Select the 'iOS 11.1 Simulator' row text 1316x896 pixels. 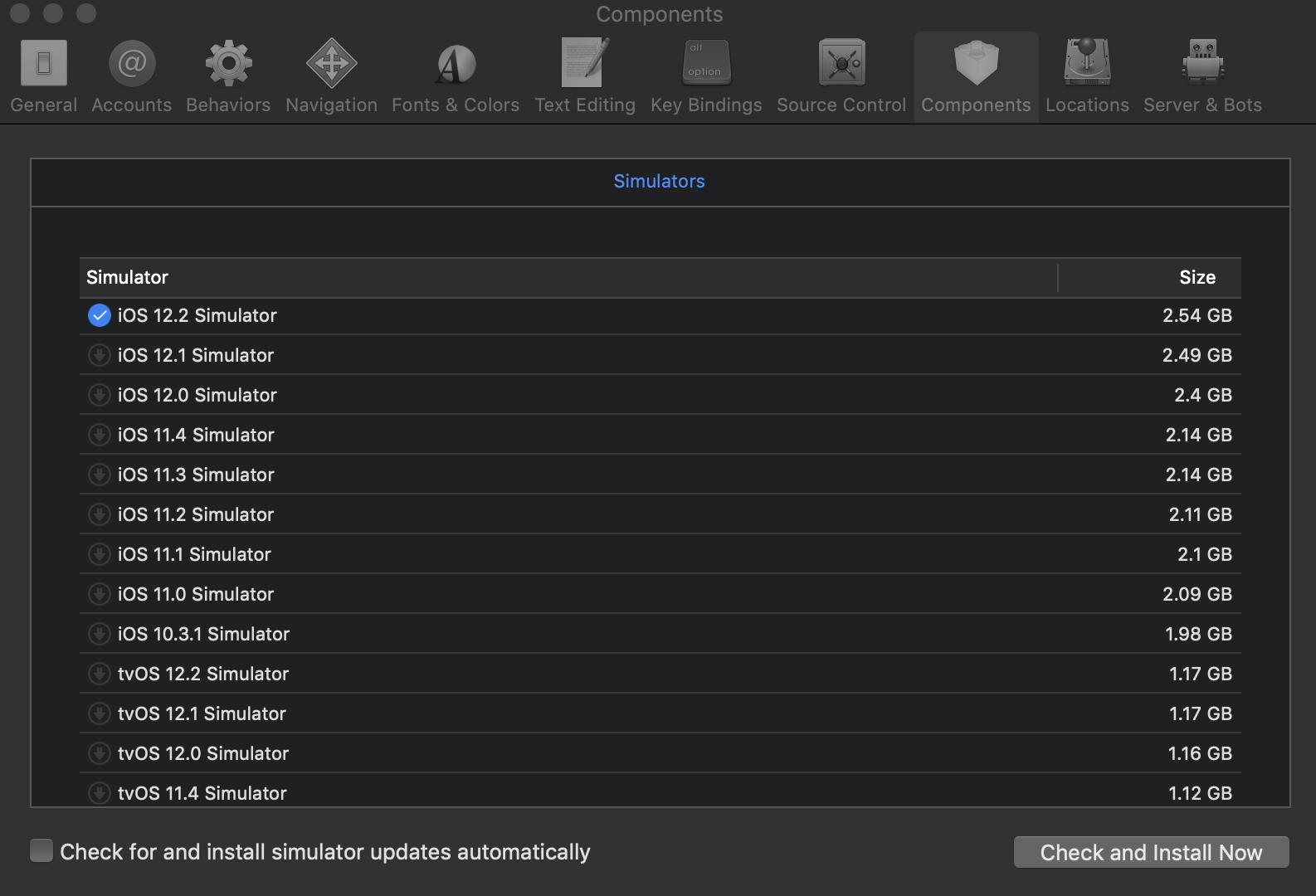click(194, 554)
